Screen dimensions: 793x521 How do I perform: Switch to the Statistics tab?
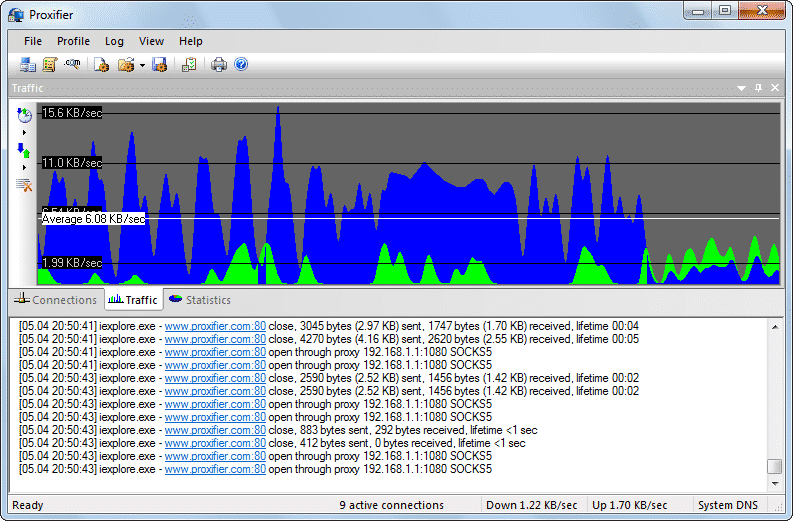click(x=199, y=300)
